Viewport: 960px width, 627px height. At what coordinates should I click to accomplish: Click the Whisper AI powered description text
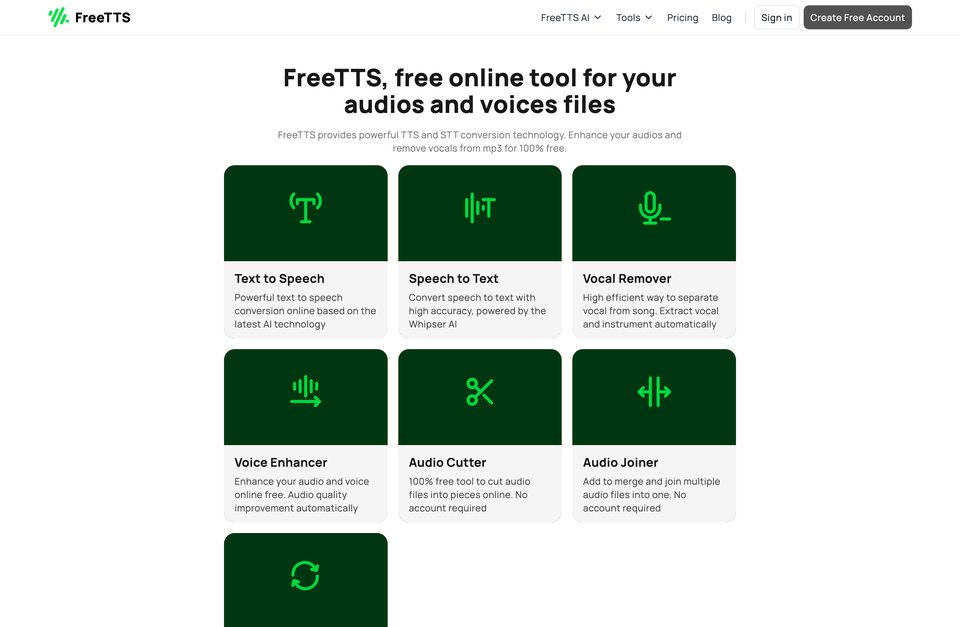(x=478, y=311)
